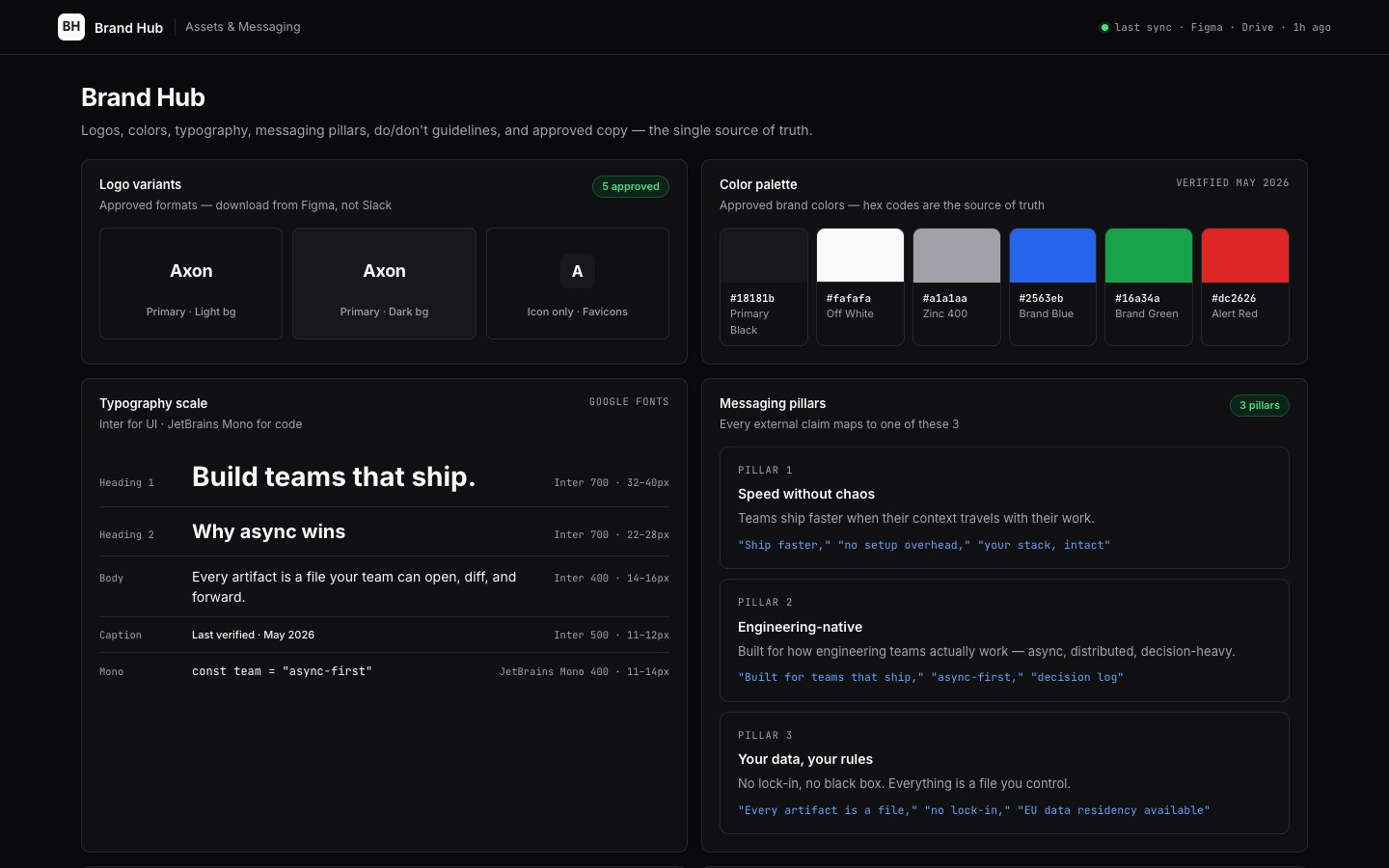
Task: Click the Body sample text about every artifact
Action: pos(354,586)
